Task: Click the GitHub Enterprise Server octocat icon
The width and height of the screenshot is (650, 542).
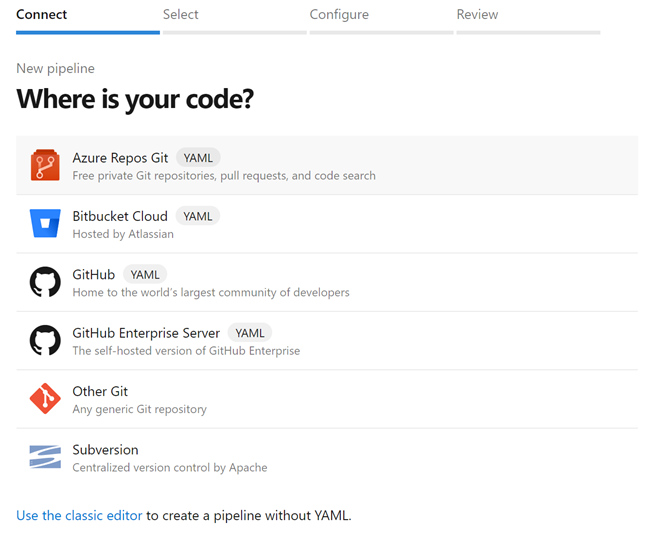Action: tap(45, 340)
